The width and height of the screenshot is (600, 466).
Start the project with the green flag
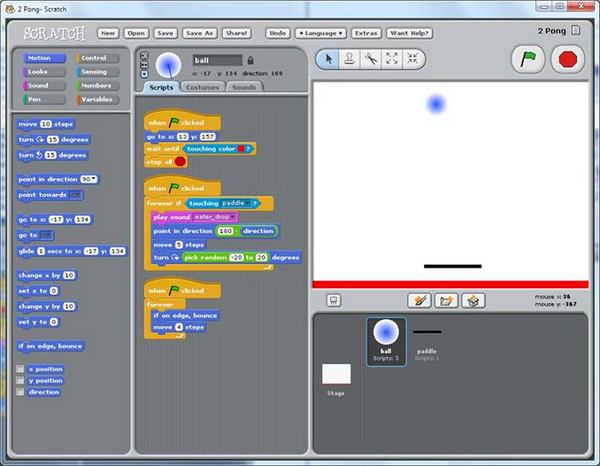point(528,59)
